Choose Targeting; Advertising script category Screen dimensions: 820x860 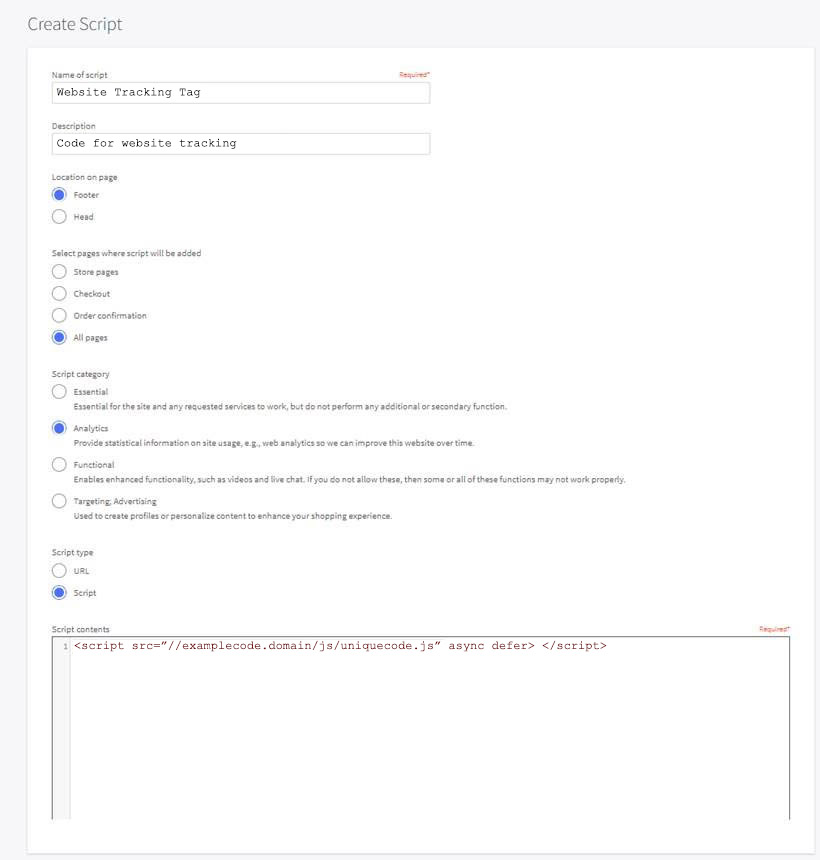[x=59, y=501]
